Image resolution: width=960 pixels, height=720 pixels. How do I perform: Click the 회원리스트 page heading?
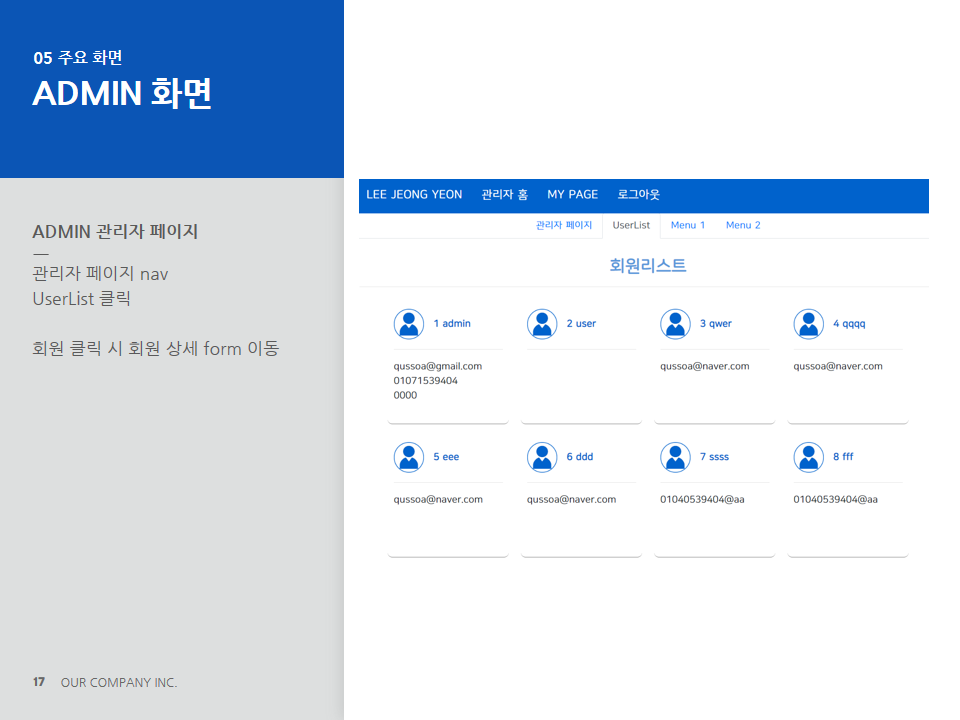647,266
